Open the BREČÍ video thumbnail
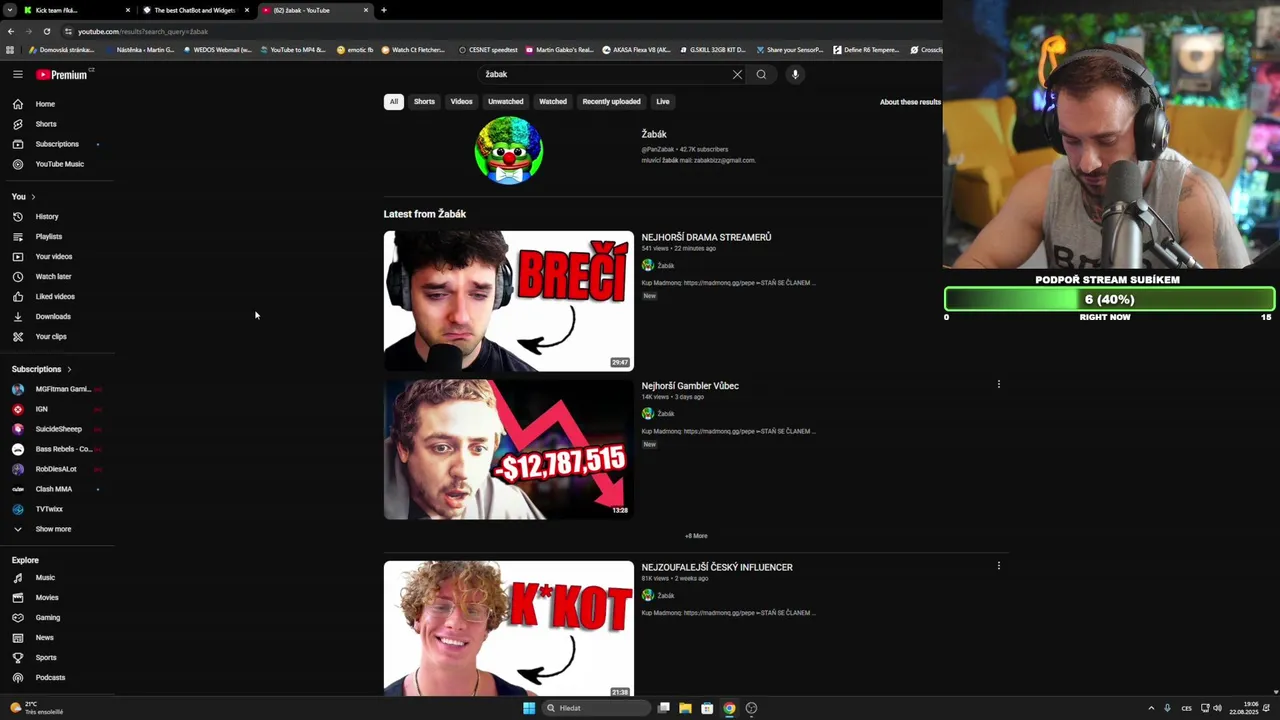 pyautogui.click(x=509, y=301)
